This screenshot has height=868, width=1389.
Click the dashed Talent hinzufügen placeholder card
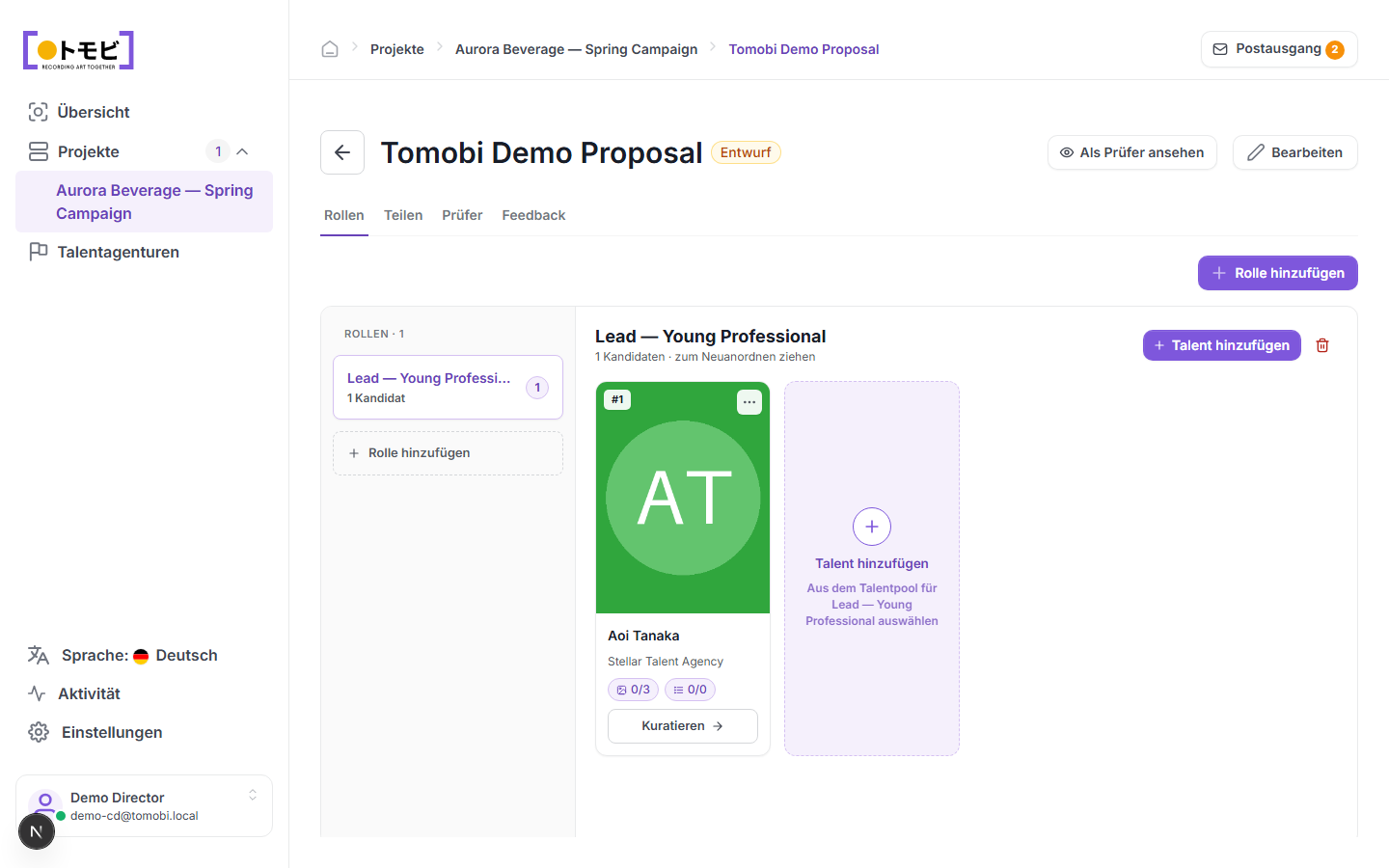872,568
